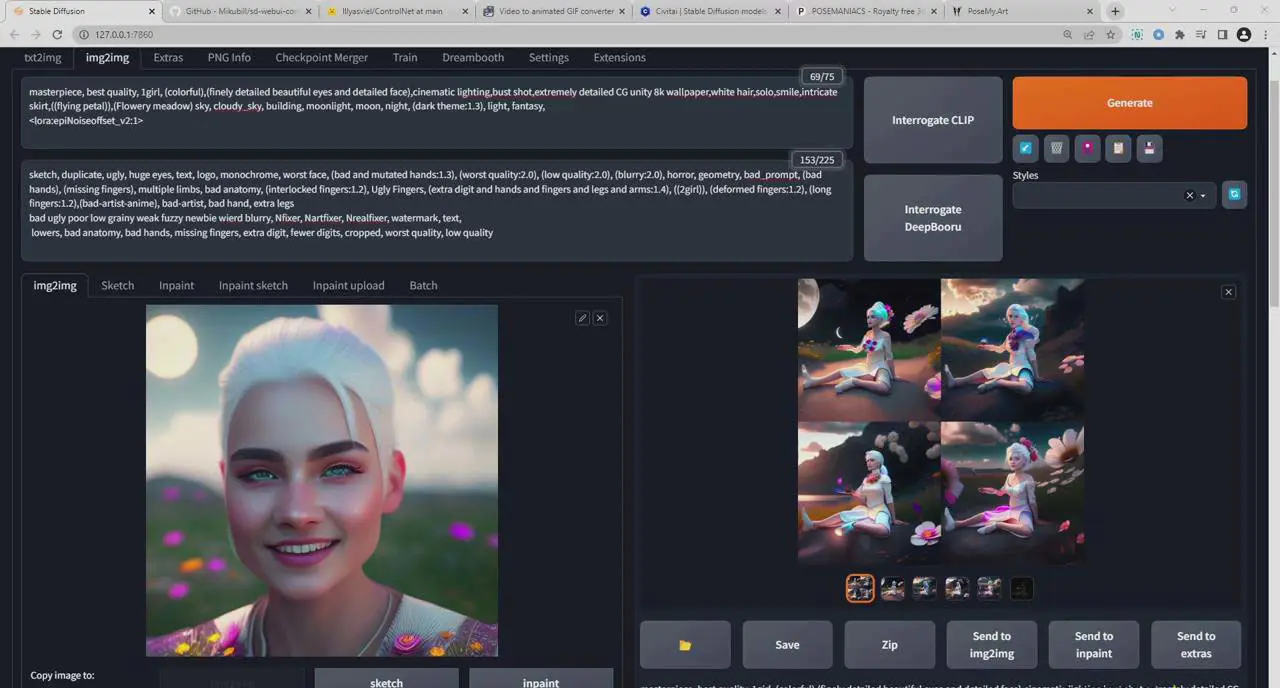Open the Extensions tab

click(x=619, y=57)
